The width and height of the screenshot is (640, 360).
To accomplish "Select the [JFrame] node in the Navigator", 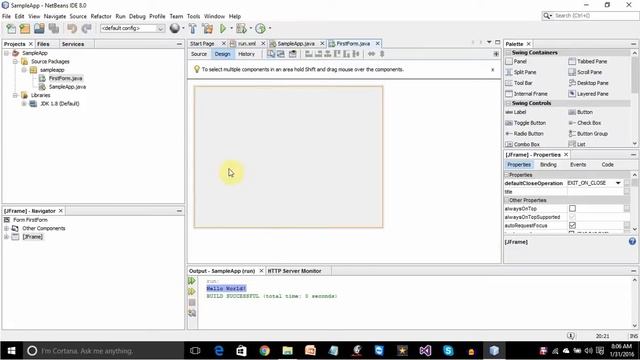I will coord(33,237).
